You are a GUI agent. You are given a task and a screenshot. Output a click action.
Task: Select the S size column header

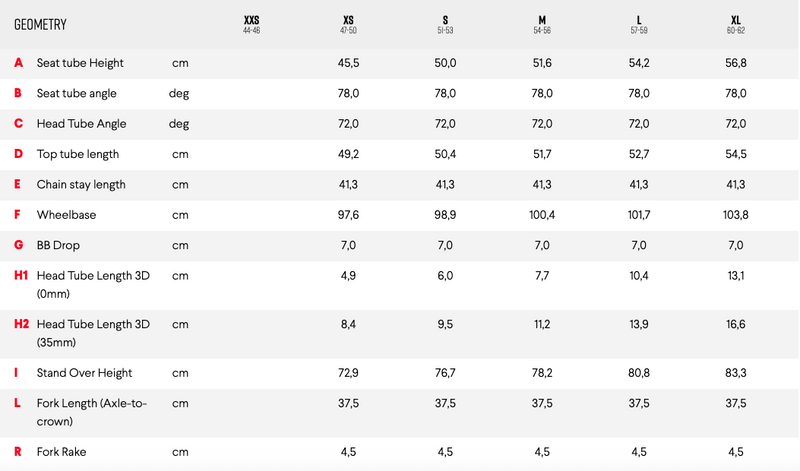pyautogui.click(x=445, y=24)
